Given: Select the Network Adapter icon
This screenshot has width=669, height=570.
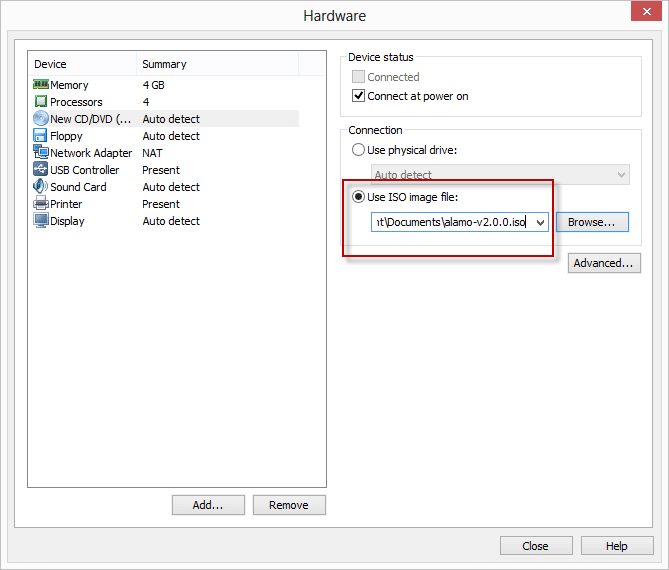Looking at the screenshot, I should point(41,153).
